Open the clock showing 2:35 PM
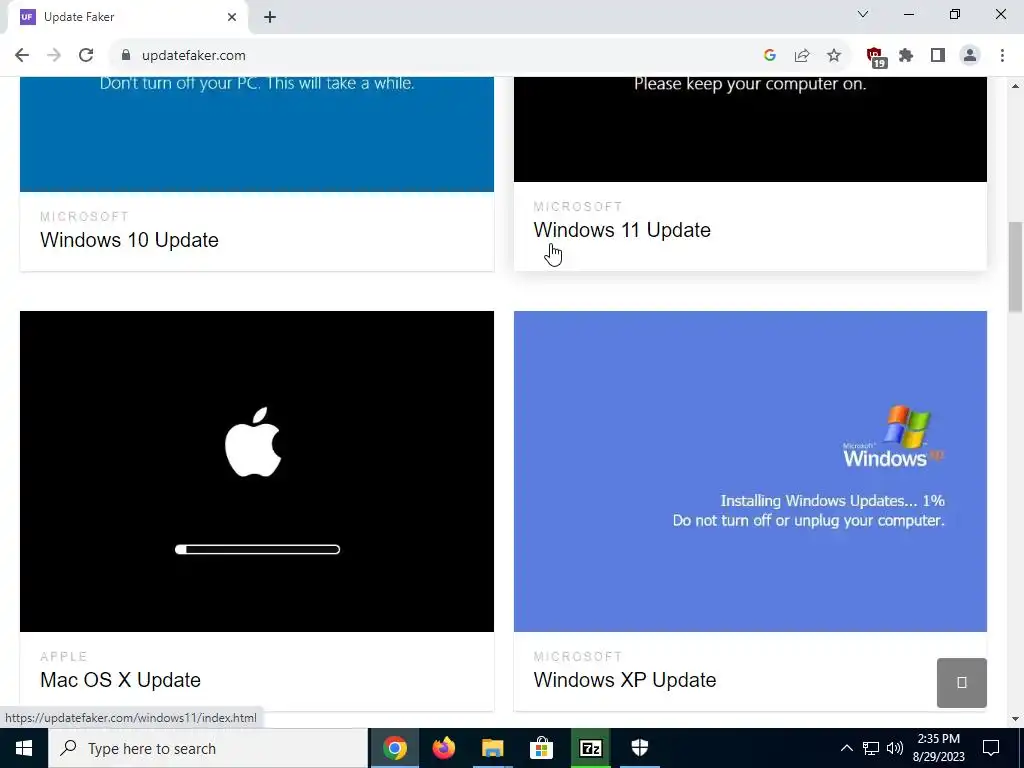This screenshot has height=768, width=1024. pos(938,748)
